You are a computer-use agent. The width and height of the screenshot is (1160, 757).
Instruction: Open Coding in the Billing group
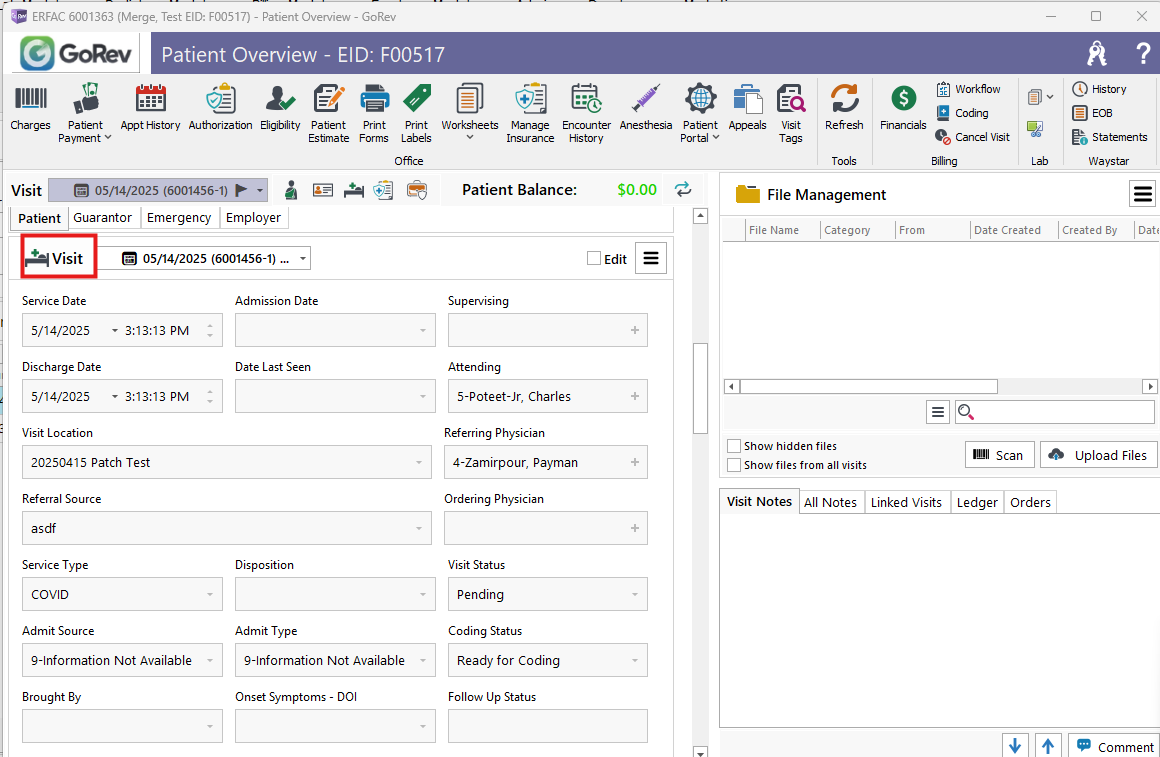pyautogui.click(x=962, y=113)
